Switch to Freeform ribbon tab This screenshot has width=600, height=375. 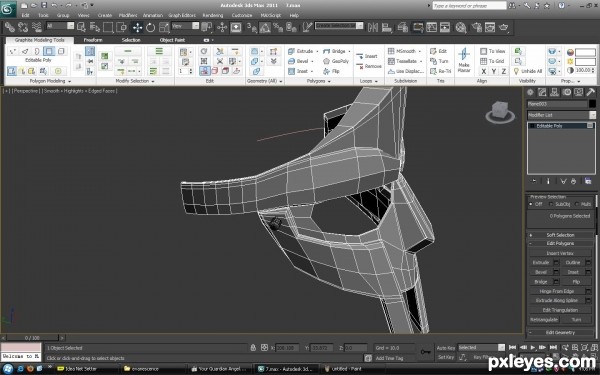(x=93, y=40)
